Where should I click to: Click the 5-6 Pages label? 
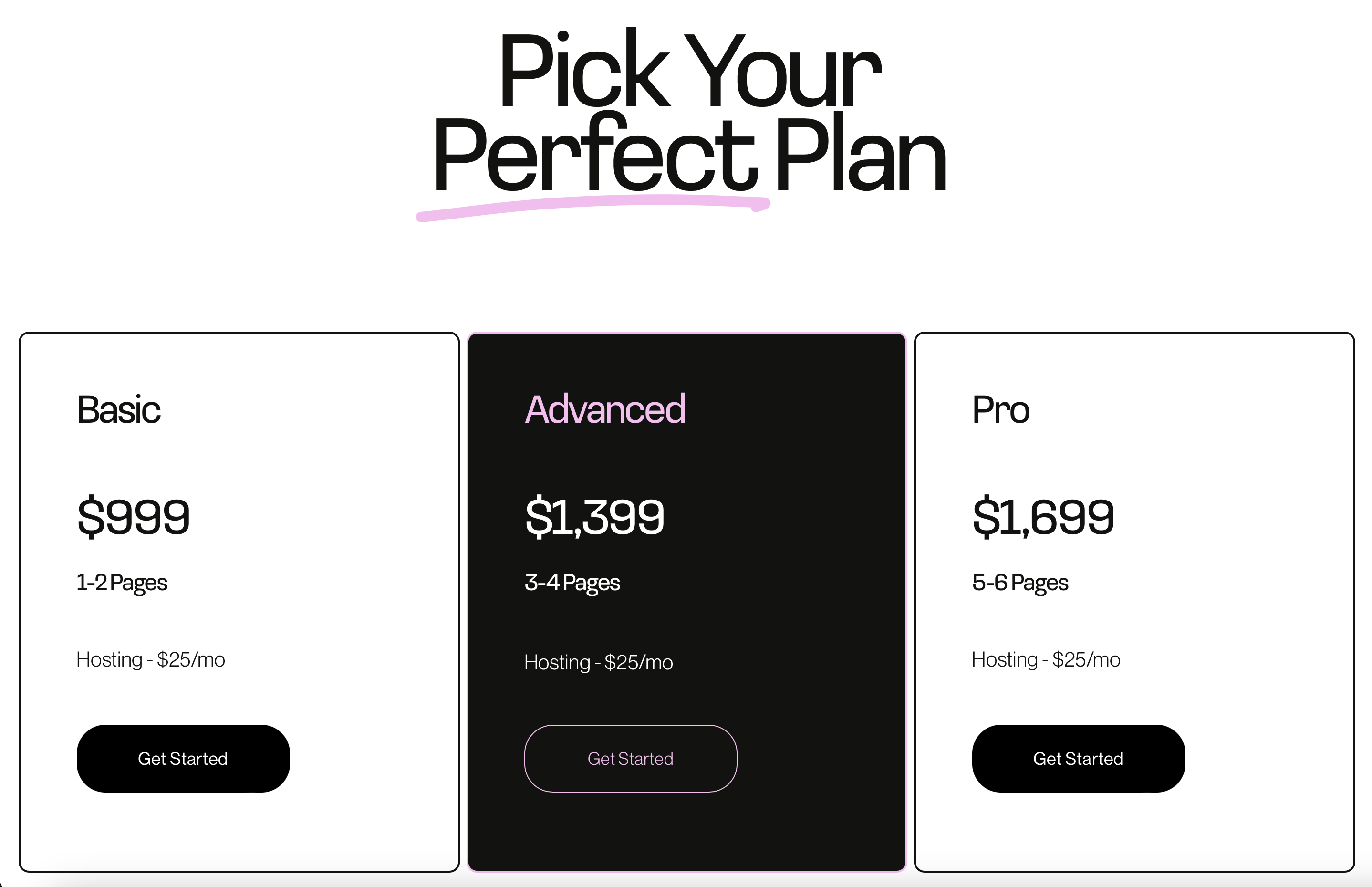pyautogui.click(x=1020, y=583)
